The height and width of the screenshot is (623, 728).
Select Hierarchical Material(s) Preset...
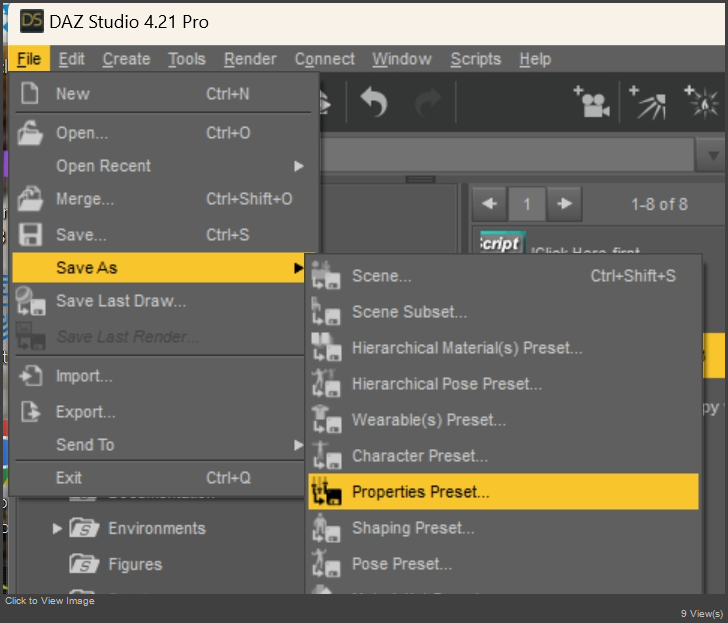503,348
